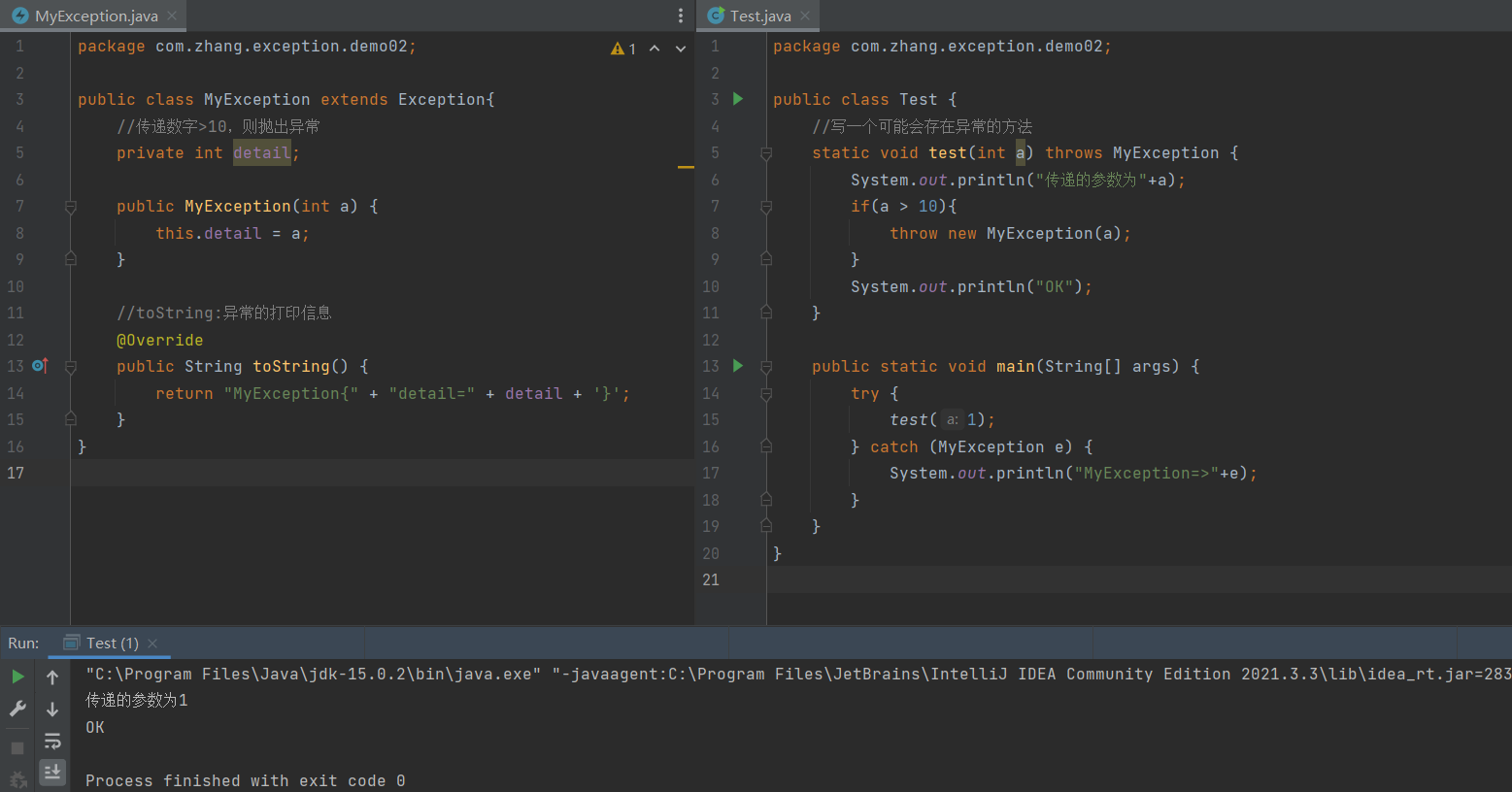
Task: Click the "MyException=>" string literal
Action: tap(1147, 473)
